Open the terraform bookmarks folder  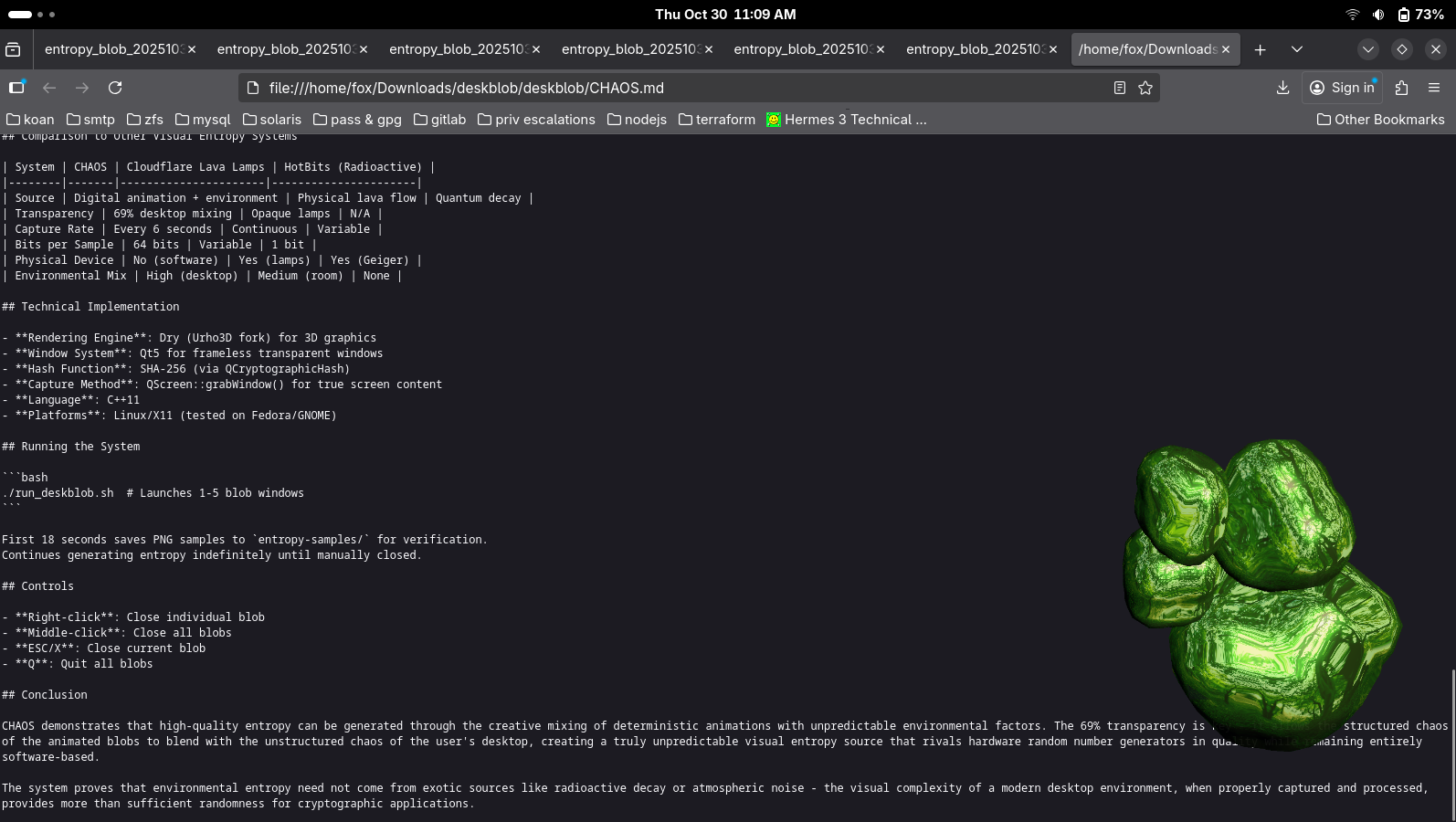point(717,120)
